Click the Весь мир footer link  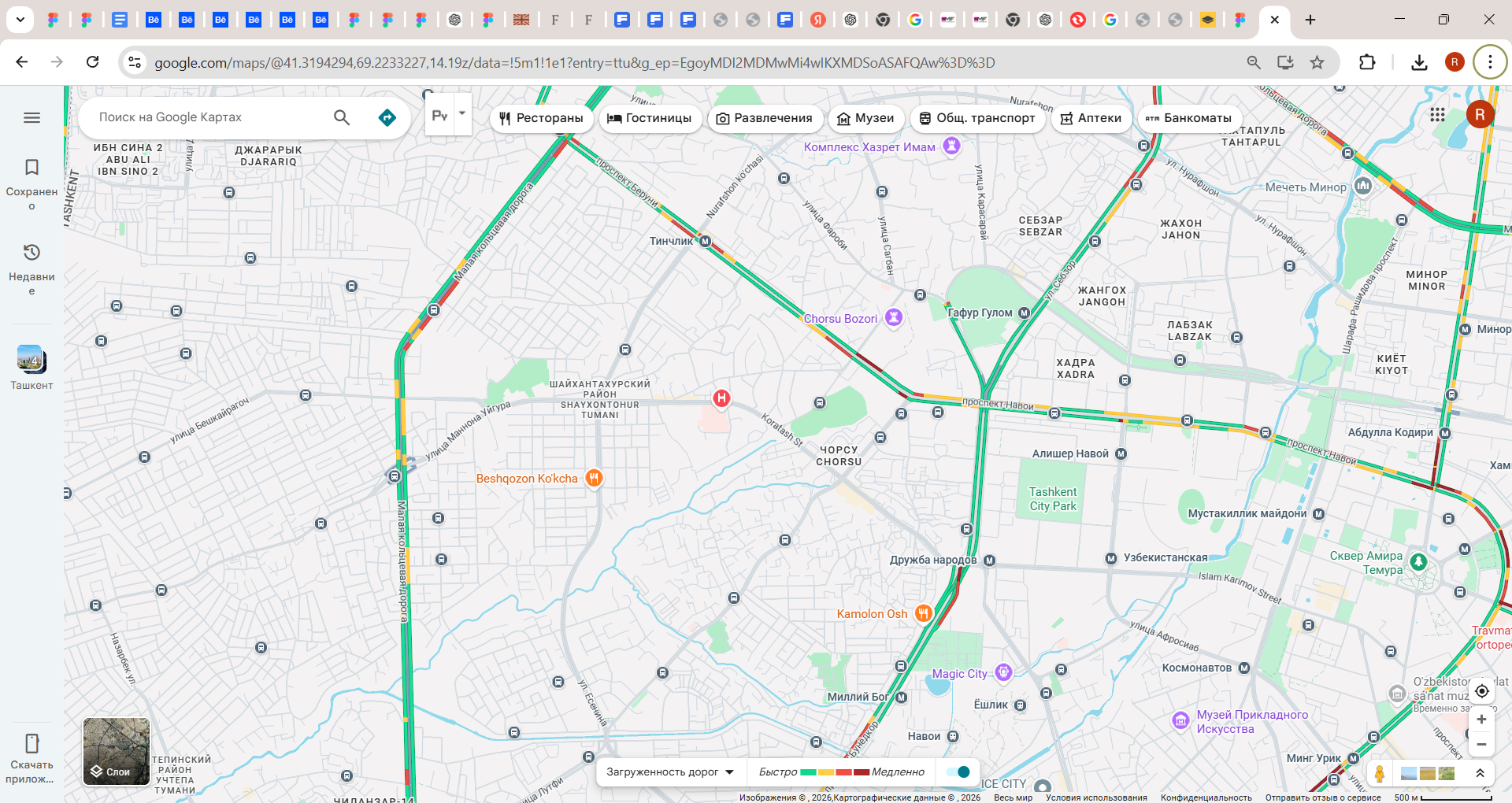[1013, 797]
